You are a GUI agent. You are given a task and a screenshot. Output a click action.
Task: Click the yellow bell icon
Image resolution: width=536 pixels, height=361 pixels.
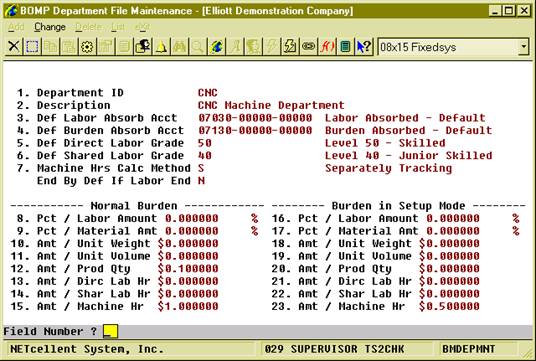coord(161,46)
